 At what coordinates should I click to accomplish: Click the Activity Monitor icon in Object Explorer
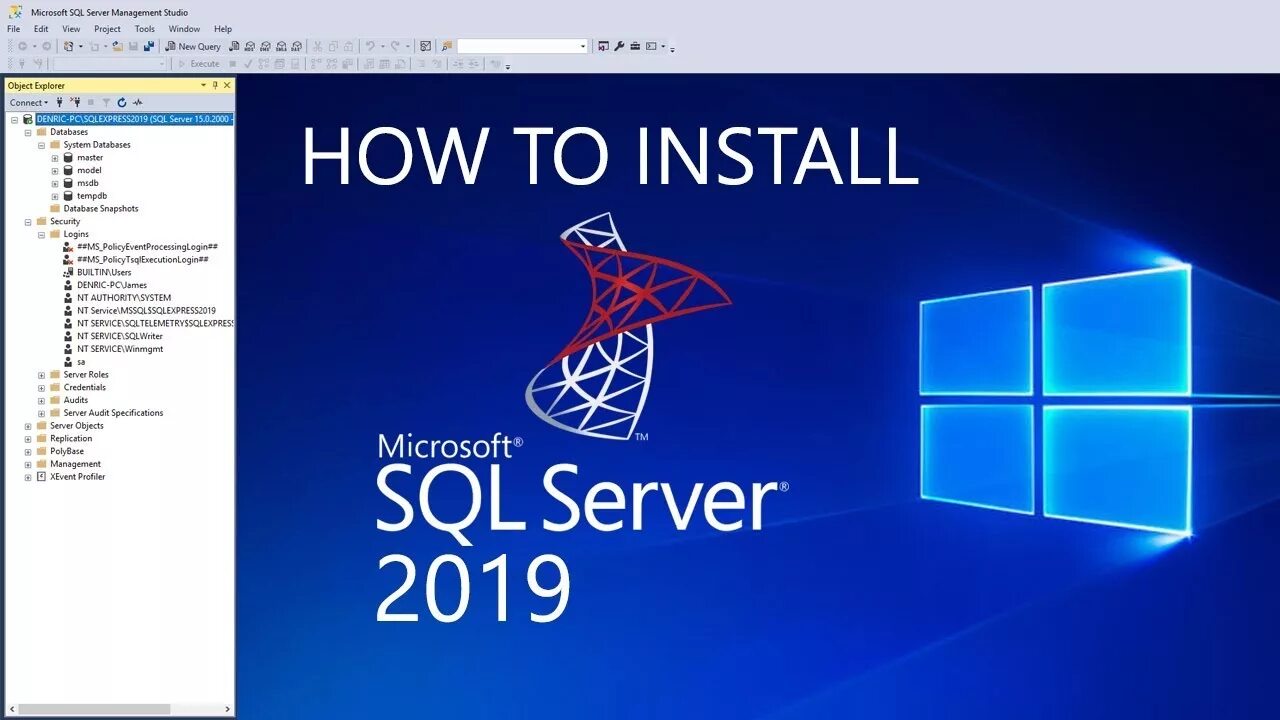(138, 102)
